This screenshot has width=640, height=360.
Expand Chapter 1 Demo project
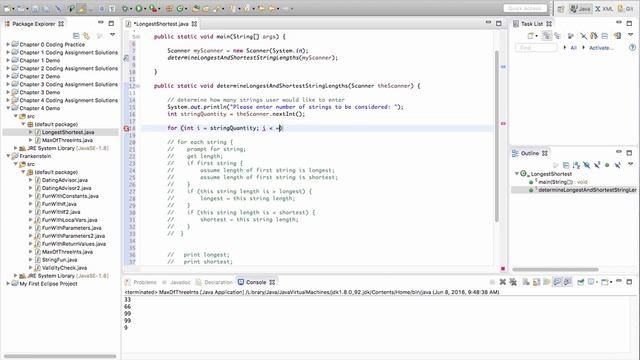8,60
